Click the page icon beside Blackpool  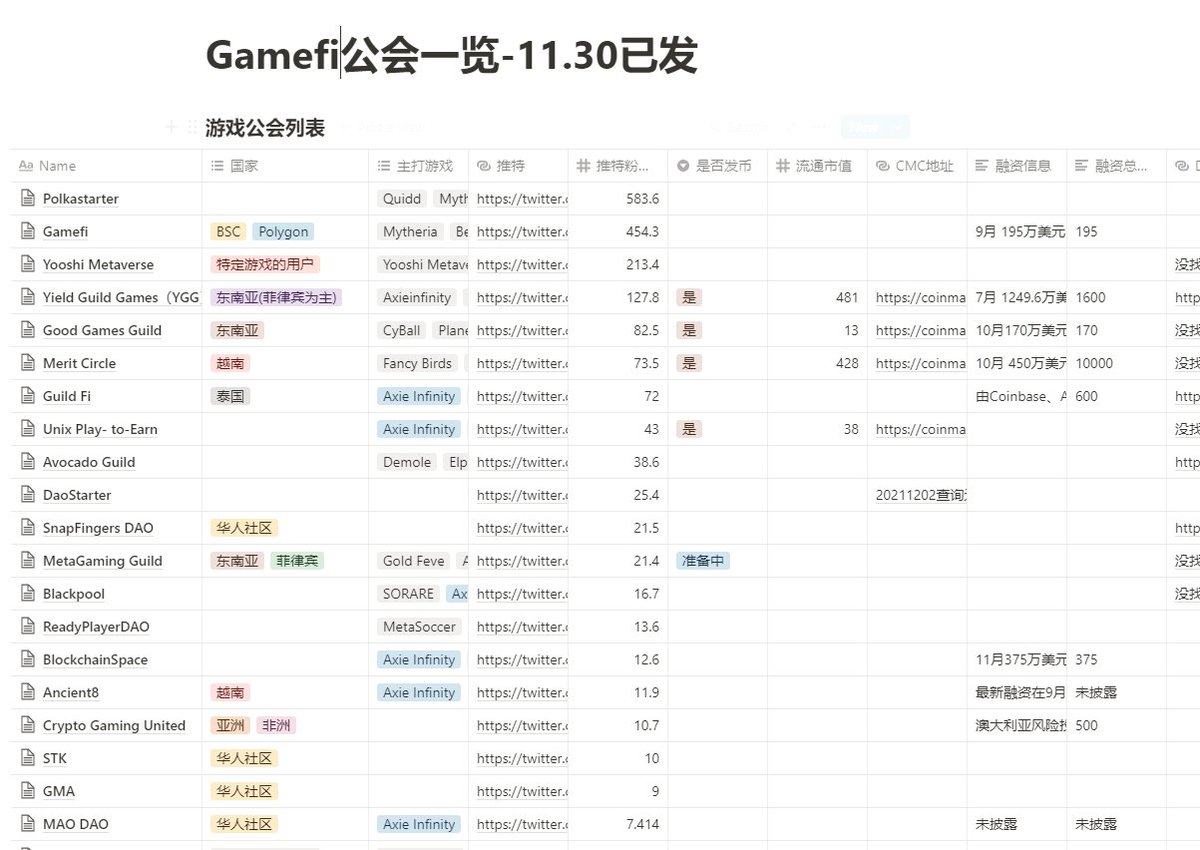(x=27, y=595)
